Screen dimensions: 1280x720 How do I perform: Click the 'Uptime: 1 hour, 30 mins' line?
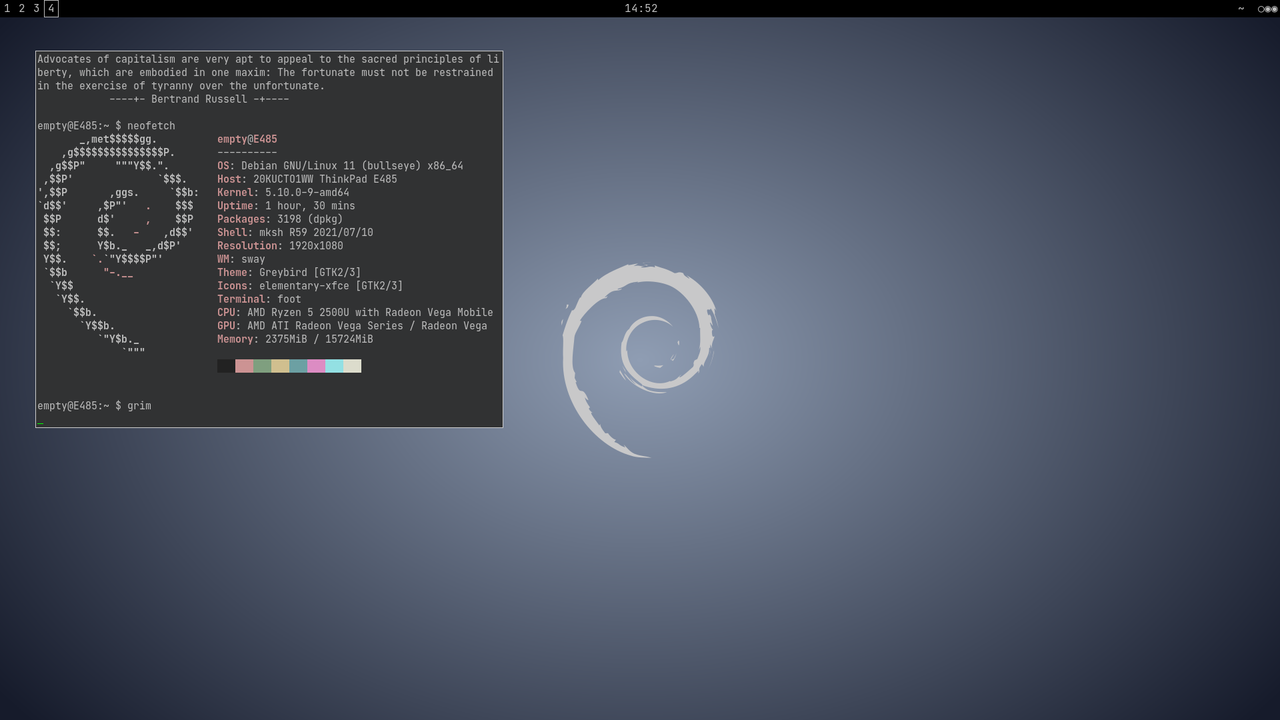[286, 206]
